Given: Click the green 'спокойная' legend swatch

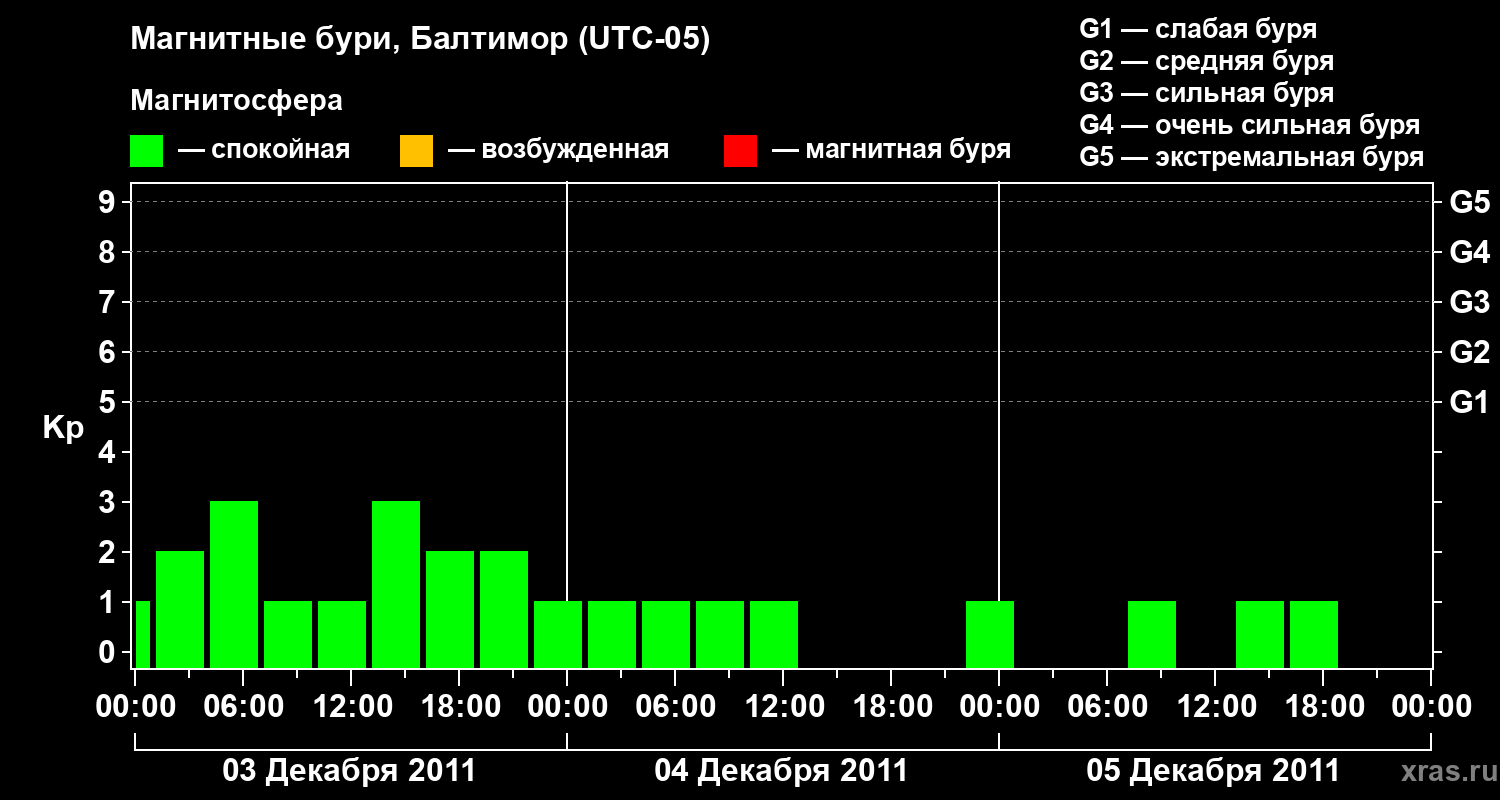Looking at the screenshot, I should click(147, 151).
